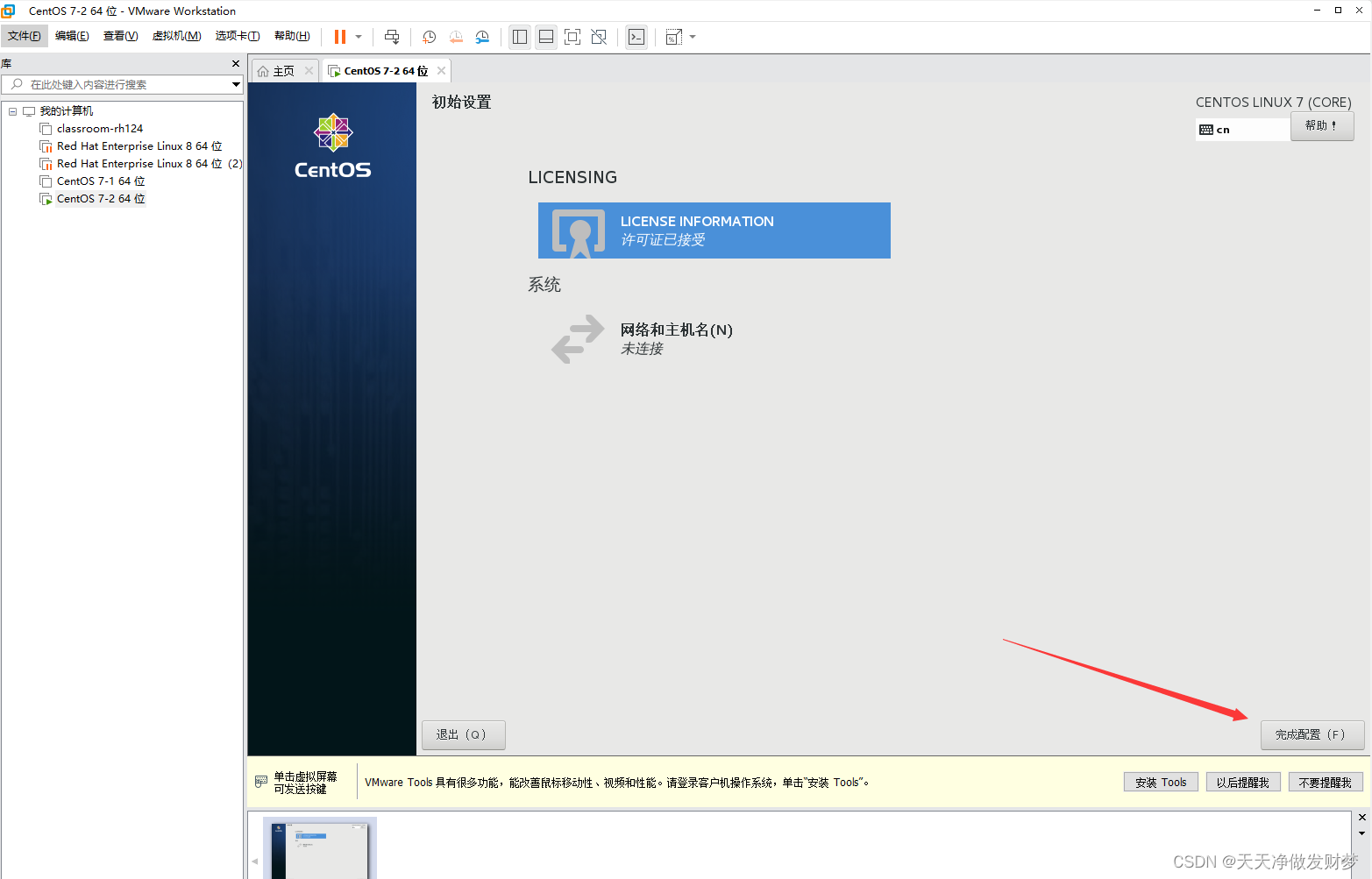Select CentOS 7-2 64 位 in library
1372x879 pixels.
tap(101, 199)
